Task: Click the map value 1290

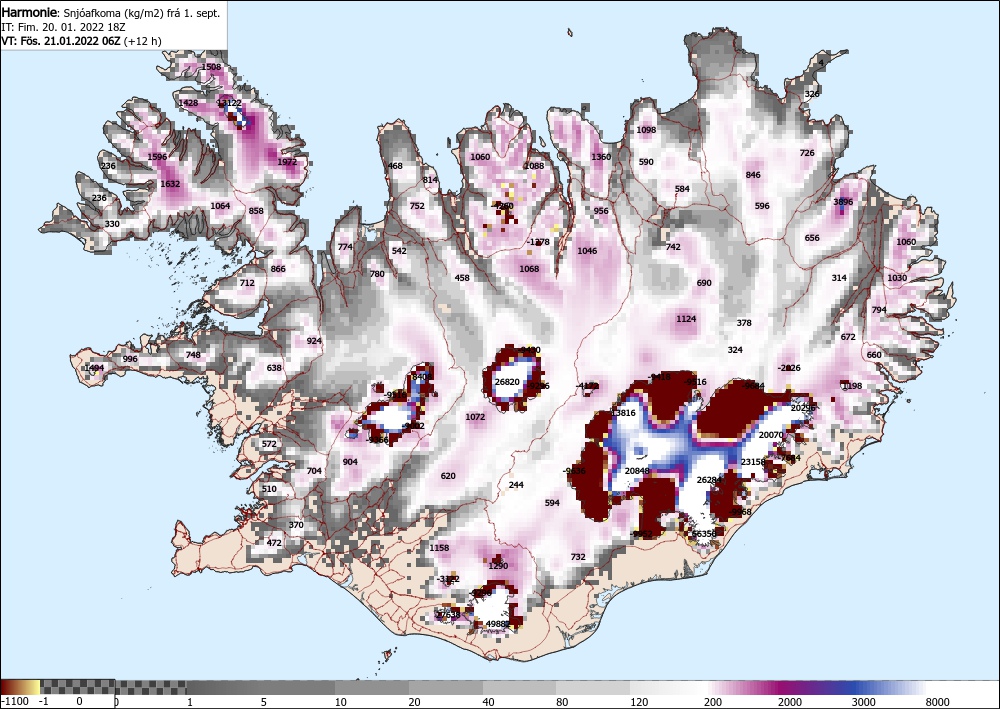Action: click(x=498, y=566)
